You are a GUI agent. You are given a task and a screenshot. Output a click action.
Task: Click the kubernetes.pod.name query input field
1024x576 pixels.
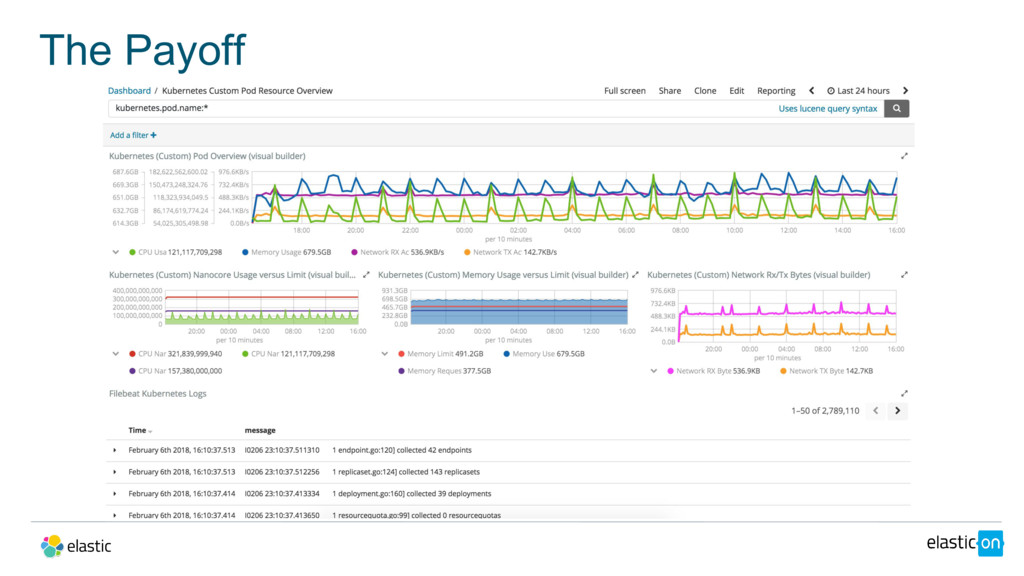coord(440,108)
